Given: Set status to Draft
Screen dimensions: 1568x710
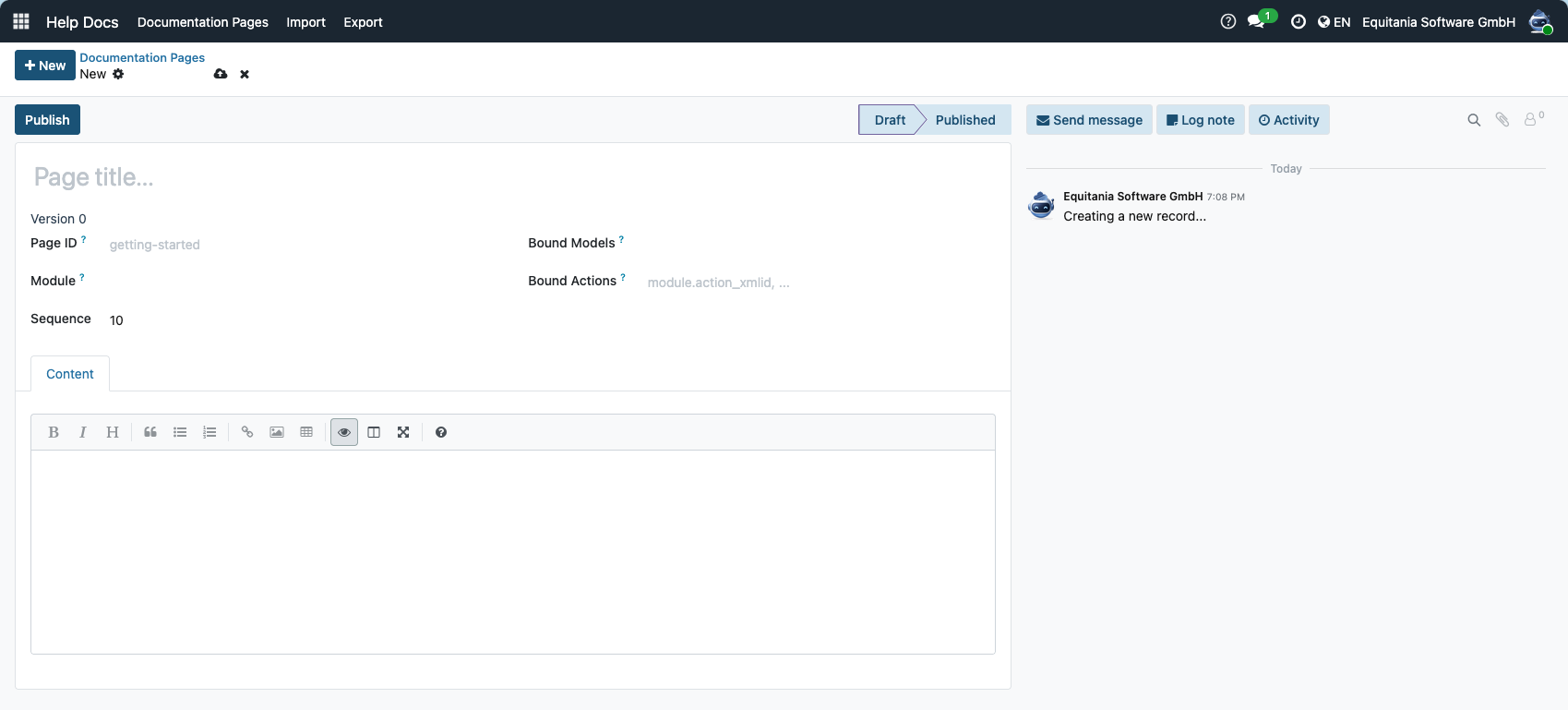Looking at the screenshot, I should 889,120.
